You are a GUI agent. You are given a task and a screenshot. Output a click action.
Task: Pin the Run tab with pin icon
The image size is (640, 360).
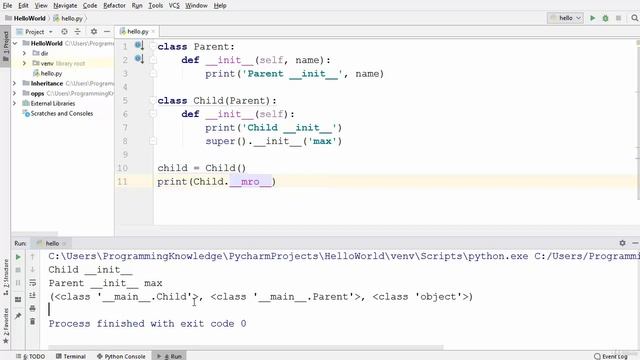pos(18,316)
